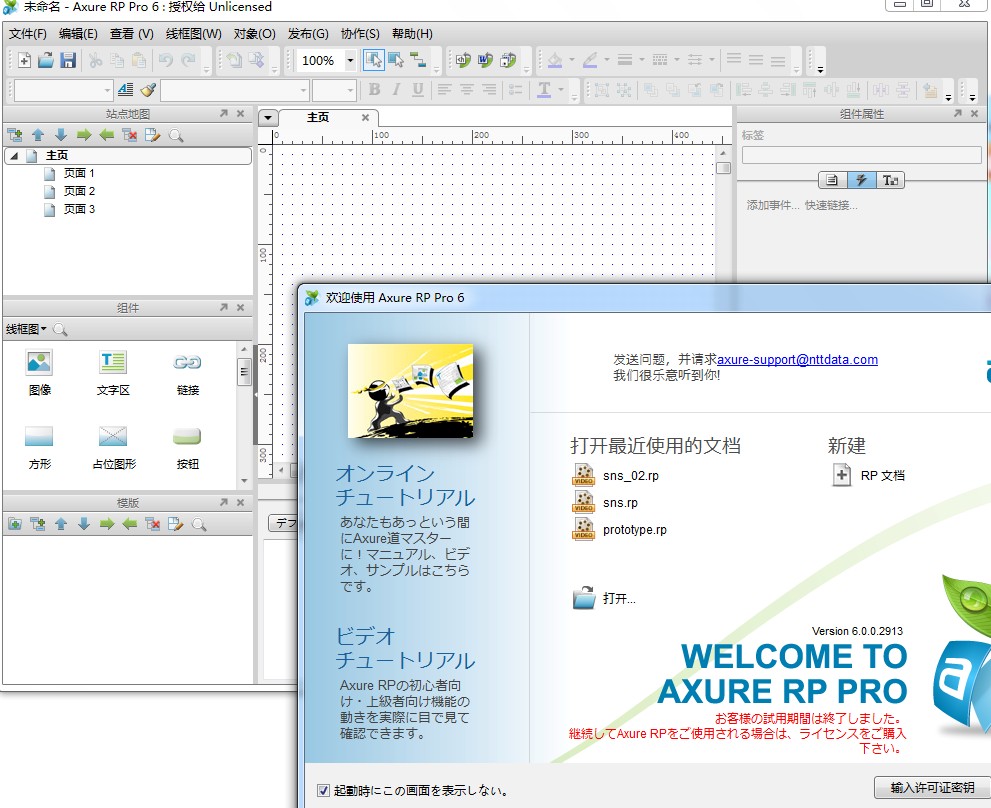This screenshot has height=808, width=991.
Task: Click the 输入许可证密钥 button
Action: (x=932, y=788)
